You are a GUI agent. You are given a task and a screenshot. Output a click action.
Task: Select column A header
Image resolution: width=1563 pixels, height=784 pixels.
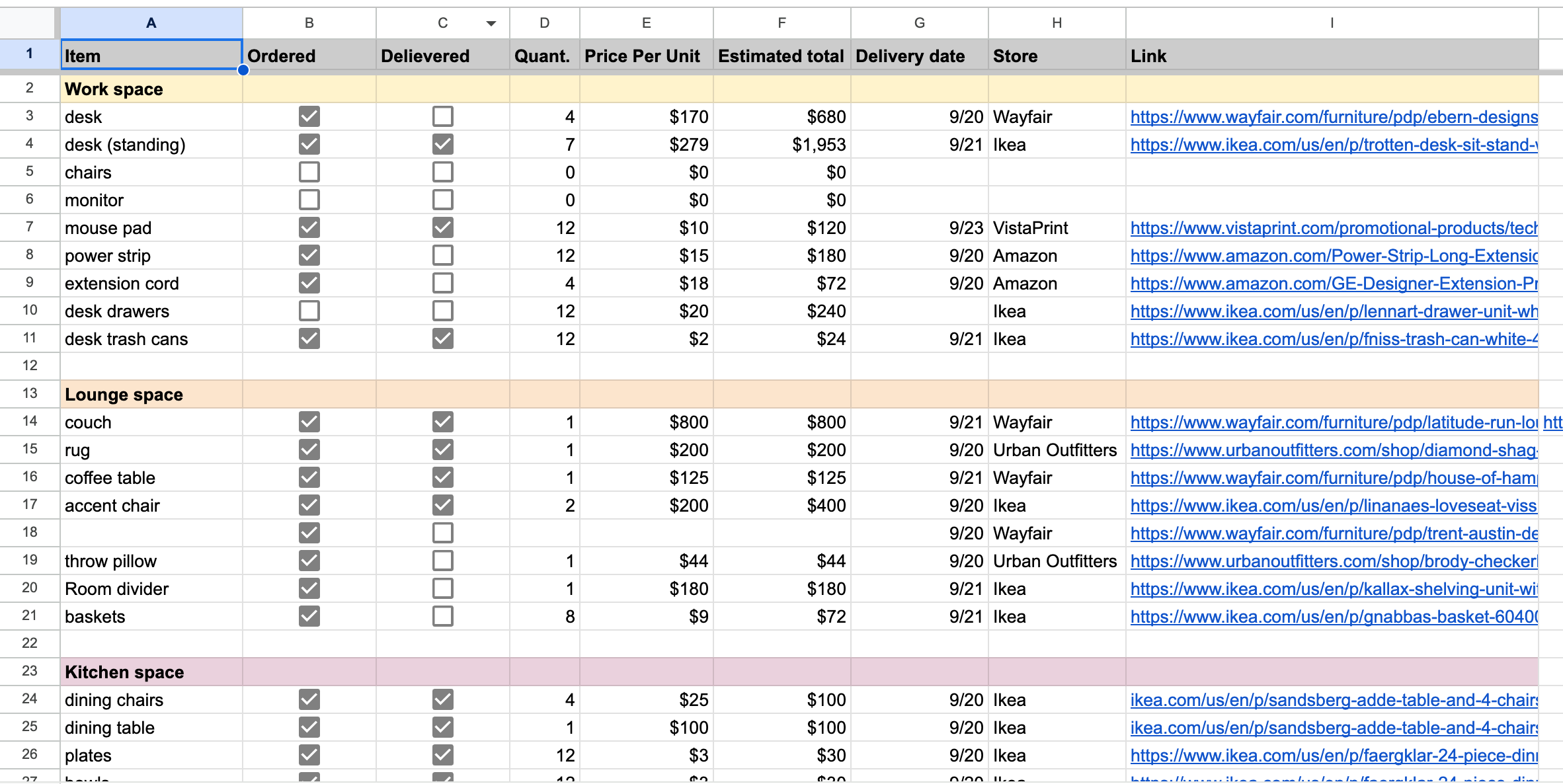151,23
